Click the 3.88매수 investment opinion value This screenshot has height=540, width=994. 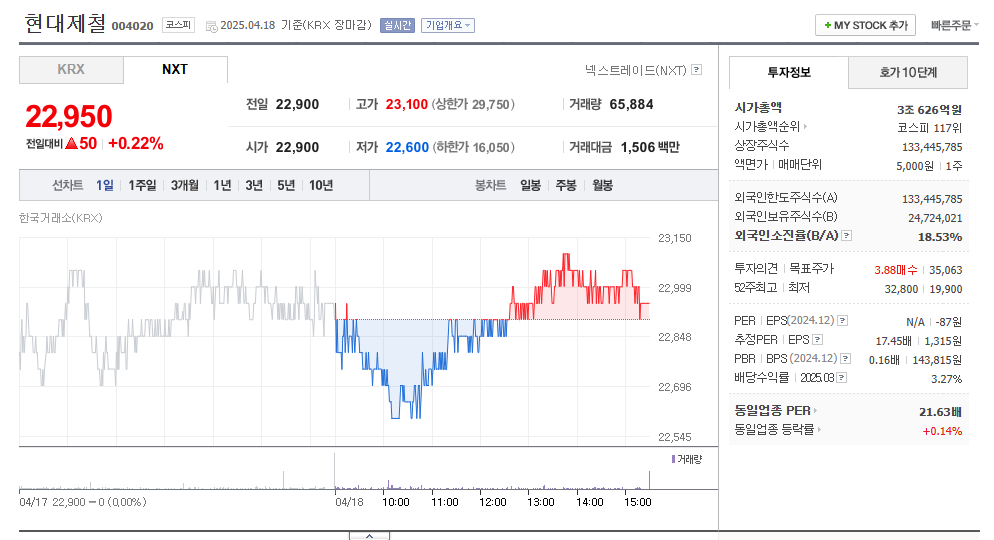896,270
